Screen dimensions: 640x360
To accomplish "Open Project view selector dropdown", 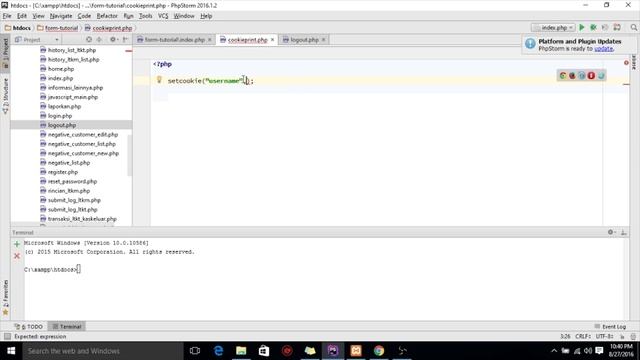I will pos(37,40).
